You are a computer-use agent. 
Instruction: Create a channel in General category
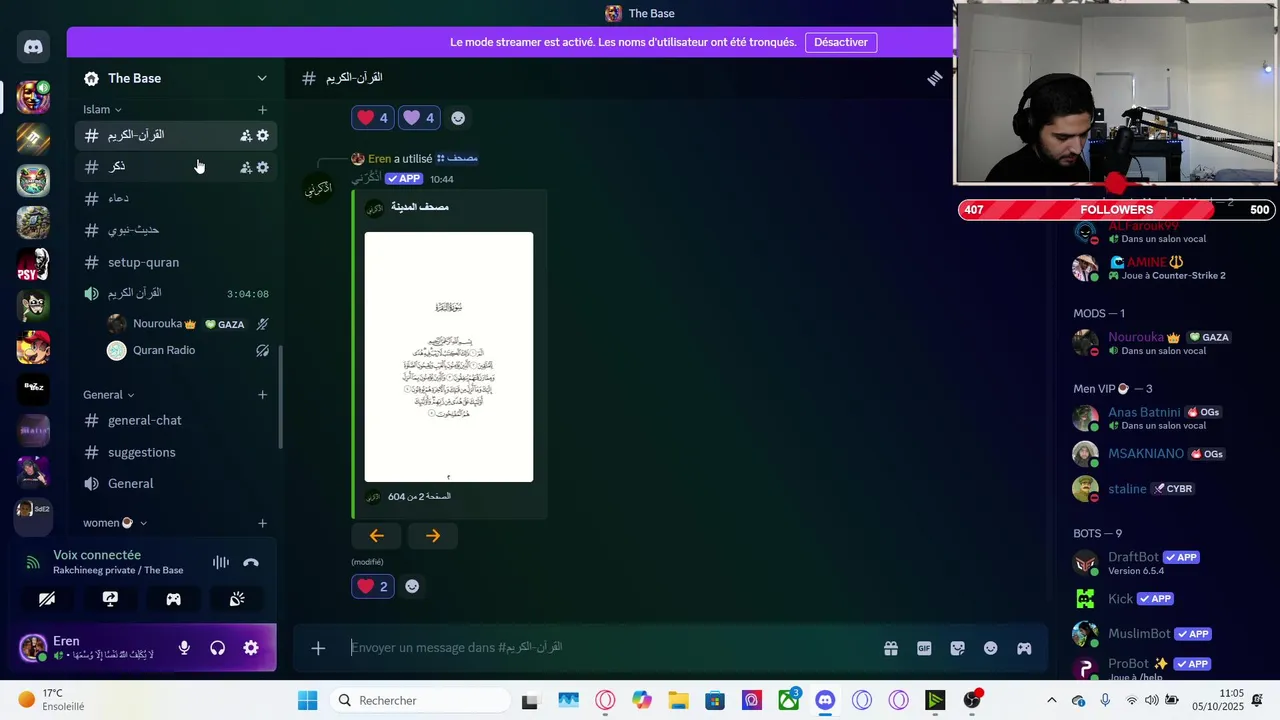[262, 395]
